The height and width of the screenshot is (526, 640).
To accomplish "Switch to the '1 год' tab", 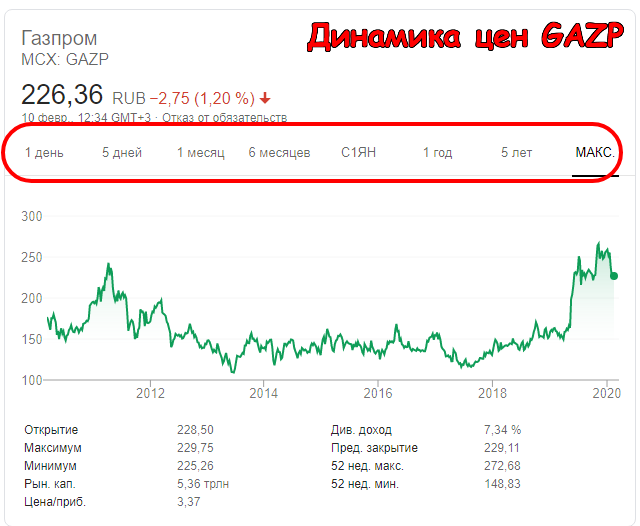I will pos(438,153).
